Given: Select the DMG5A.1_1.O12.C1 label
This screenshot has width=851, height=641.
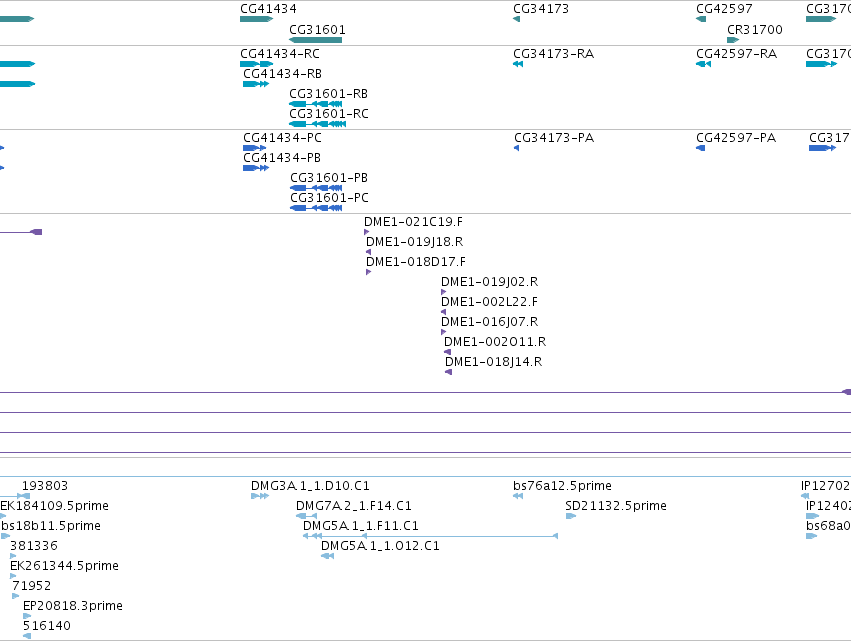Looking at the screenshot, I should 380,547.
